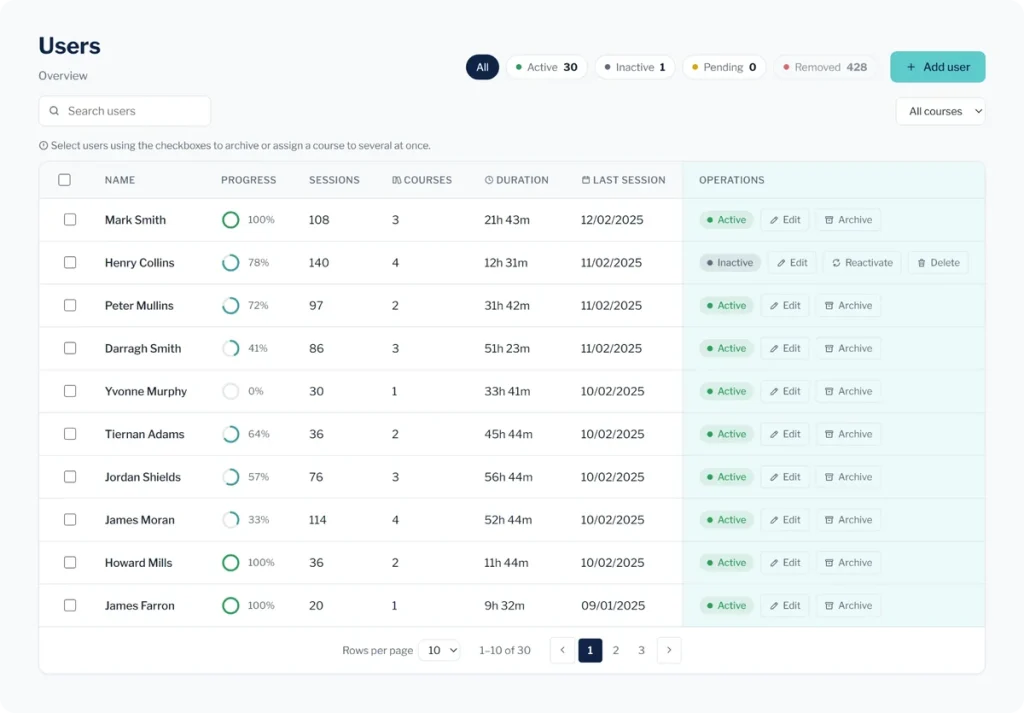
Task: Click the 100% progress ring for Mark Smith
Action: 231,220
